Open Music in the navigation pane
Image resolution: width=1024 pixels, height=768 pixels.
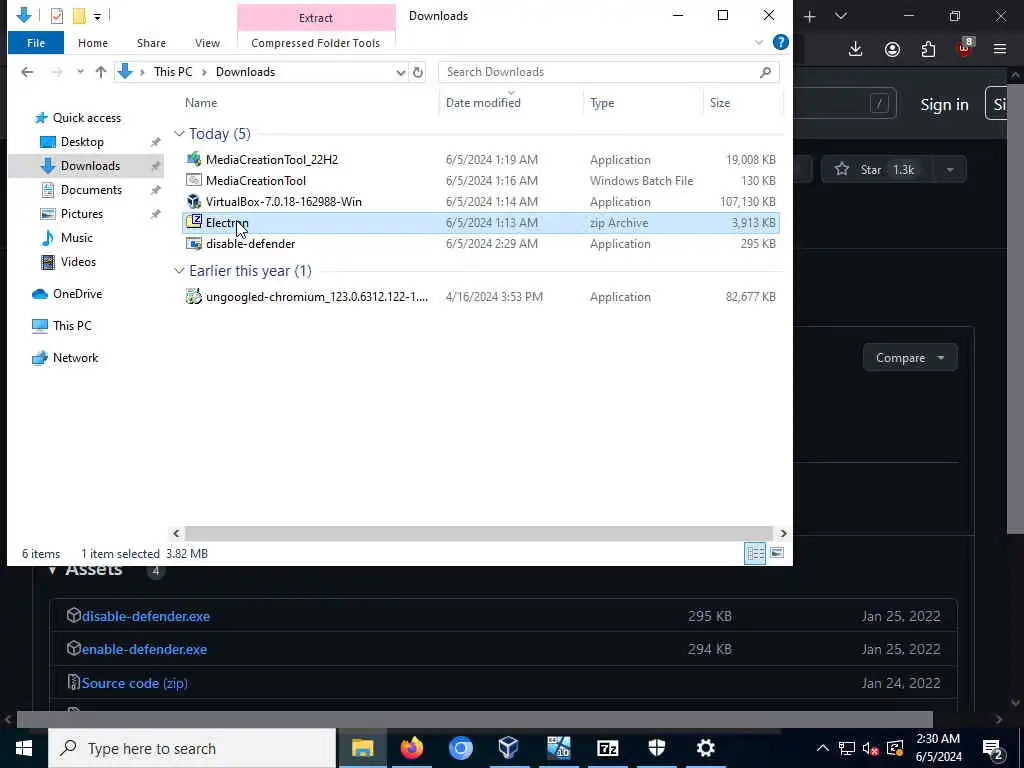point(76,238)
